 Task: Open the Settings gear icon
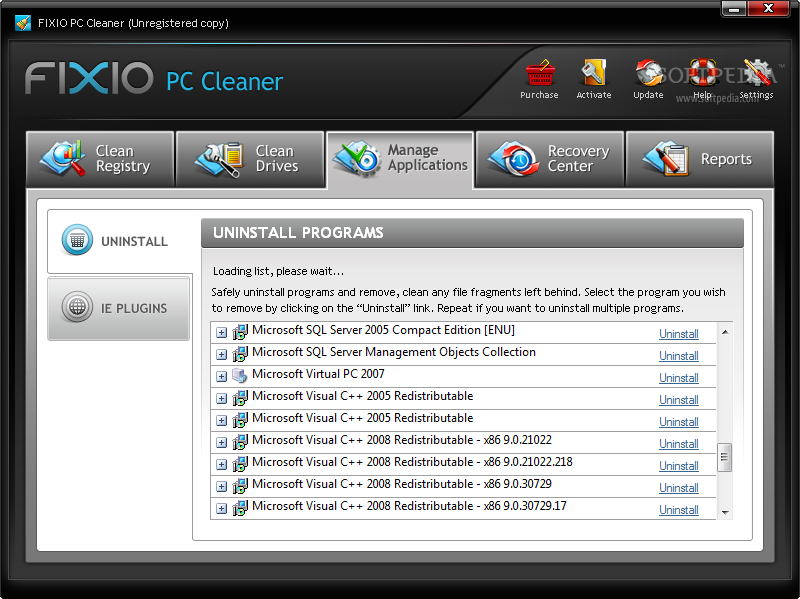[757, 72]
